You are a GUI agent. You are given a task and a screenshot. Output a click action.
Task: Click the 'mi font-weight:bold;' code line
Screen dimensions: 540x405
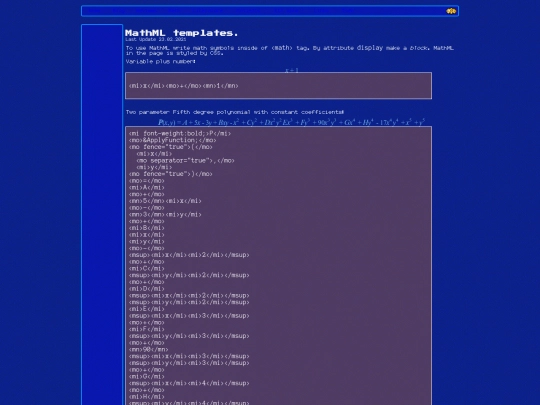click(x=180, y=134)
